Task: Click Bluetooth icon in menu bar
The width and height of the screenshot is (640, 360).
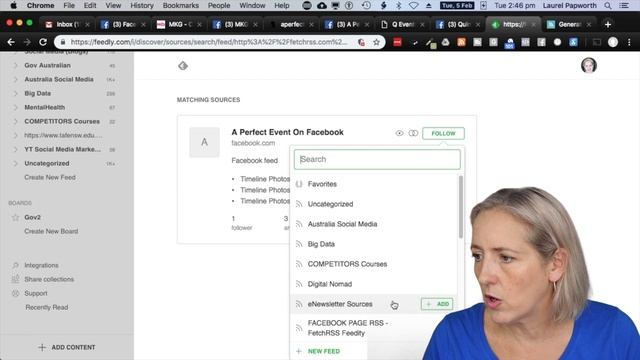Action: tap(399, 5)
